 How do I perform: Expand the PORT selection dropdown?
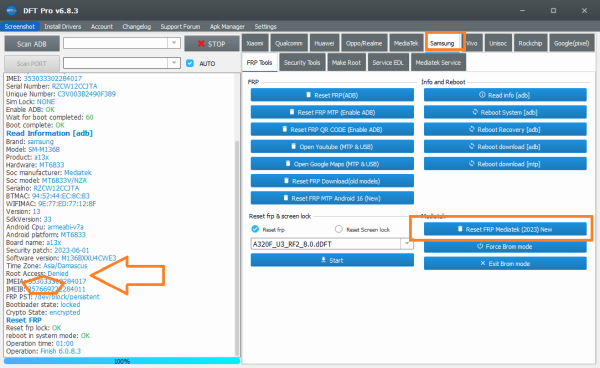174,62
